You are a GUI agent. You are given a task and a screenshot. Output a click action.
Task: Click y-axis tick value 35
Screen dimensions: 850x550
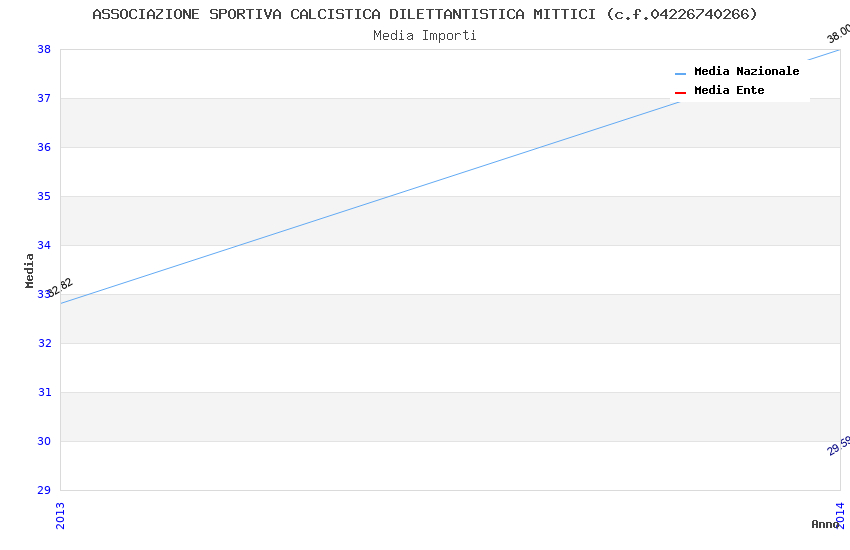click(x=44, y=196)
